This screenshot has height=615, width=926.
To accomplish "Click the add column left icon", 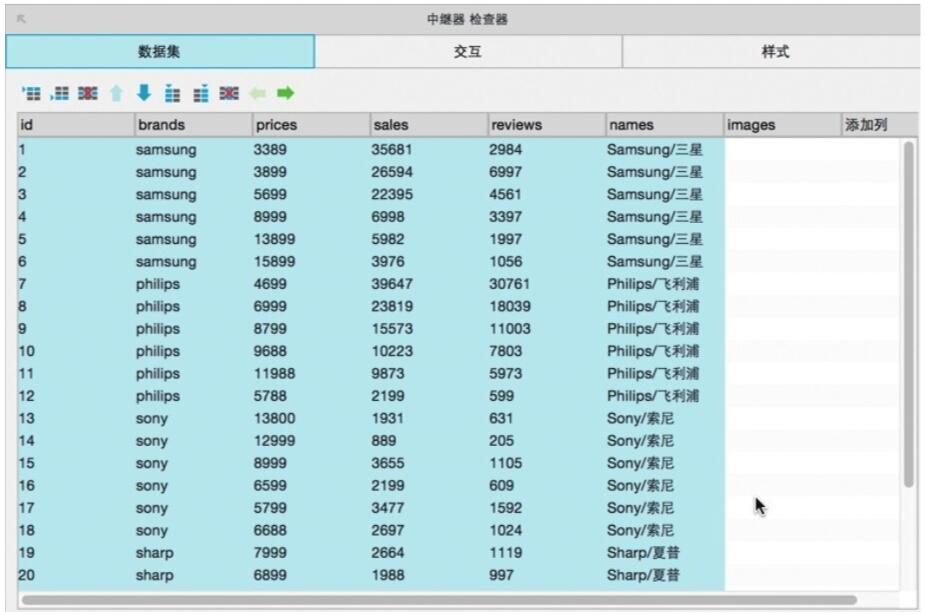I will click(x=172, y=93).
